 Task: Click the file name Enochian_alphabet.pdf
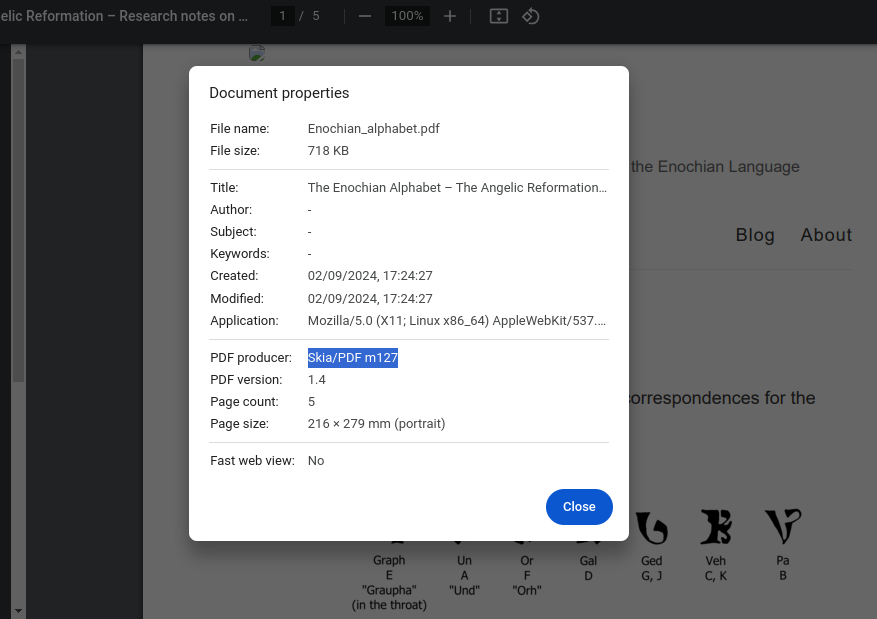point(373,129)
